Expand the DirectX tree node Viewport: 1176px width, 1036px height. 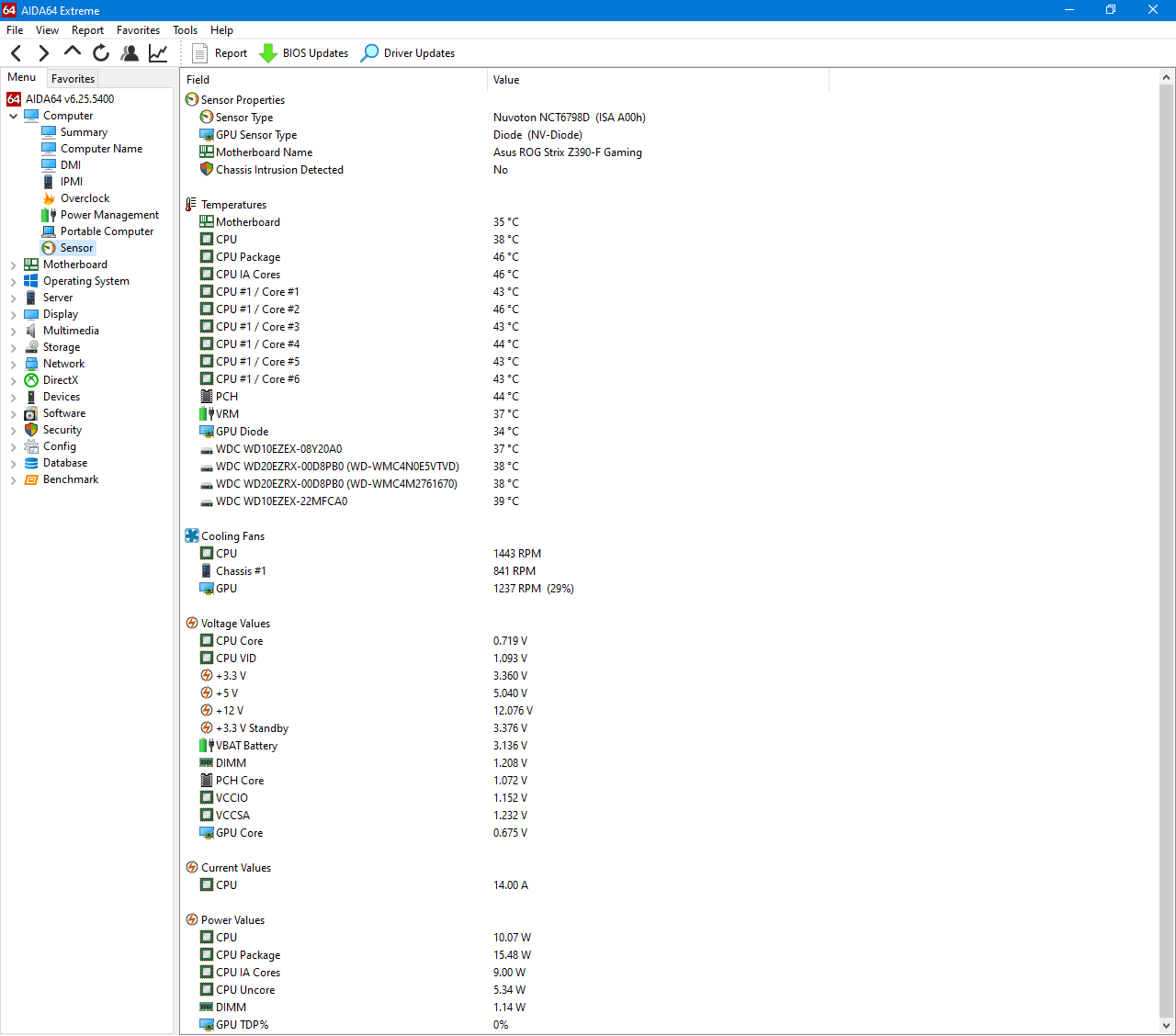13,380
